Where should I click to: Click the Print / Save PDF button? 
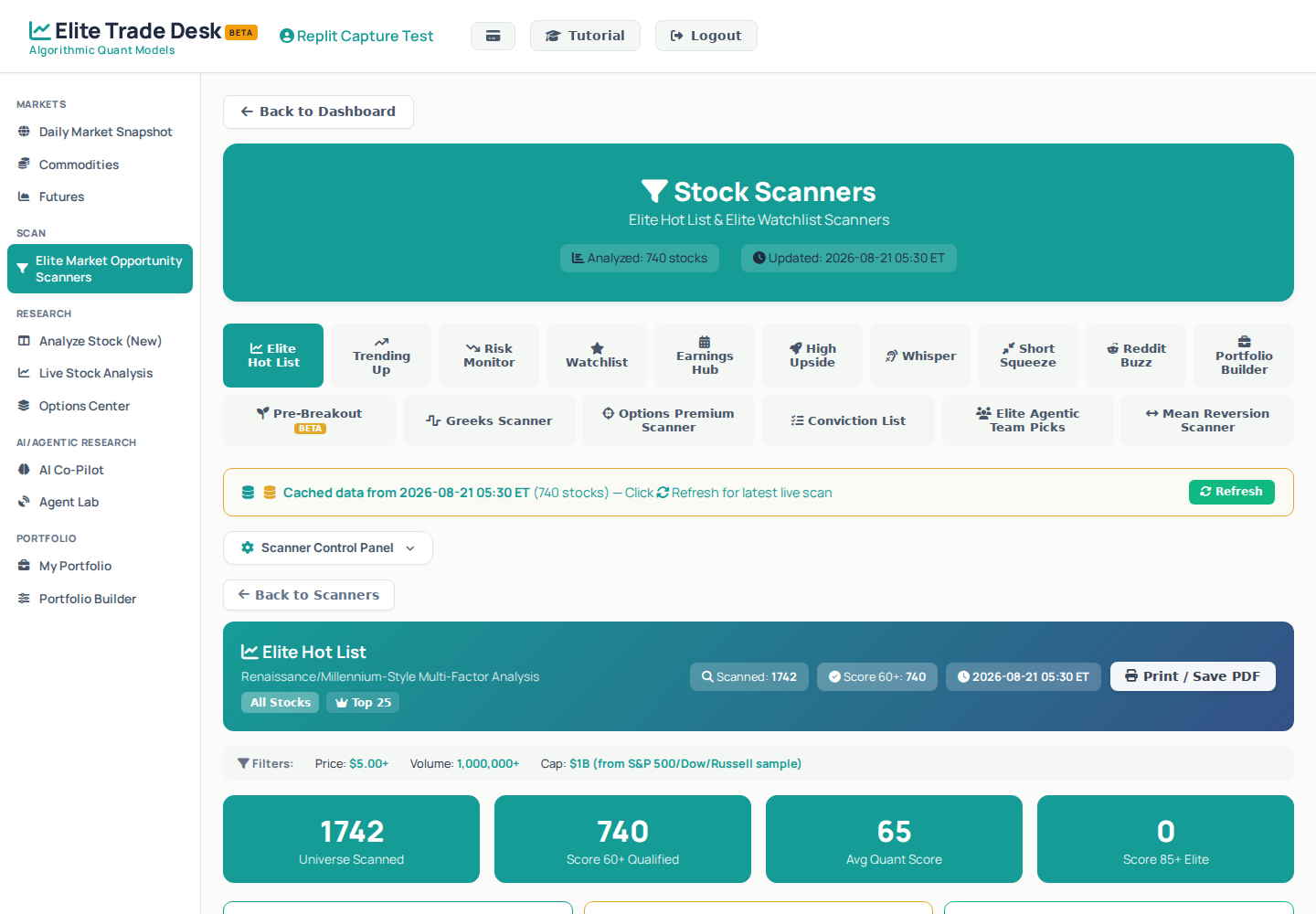coord(1193,676)
